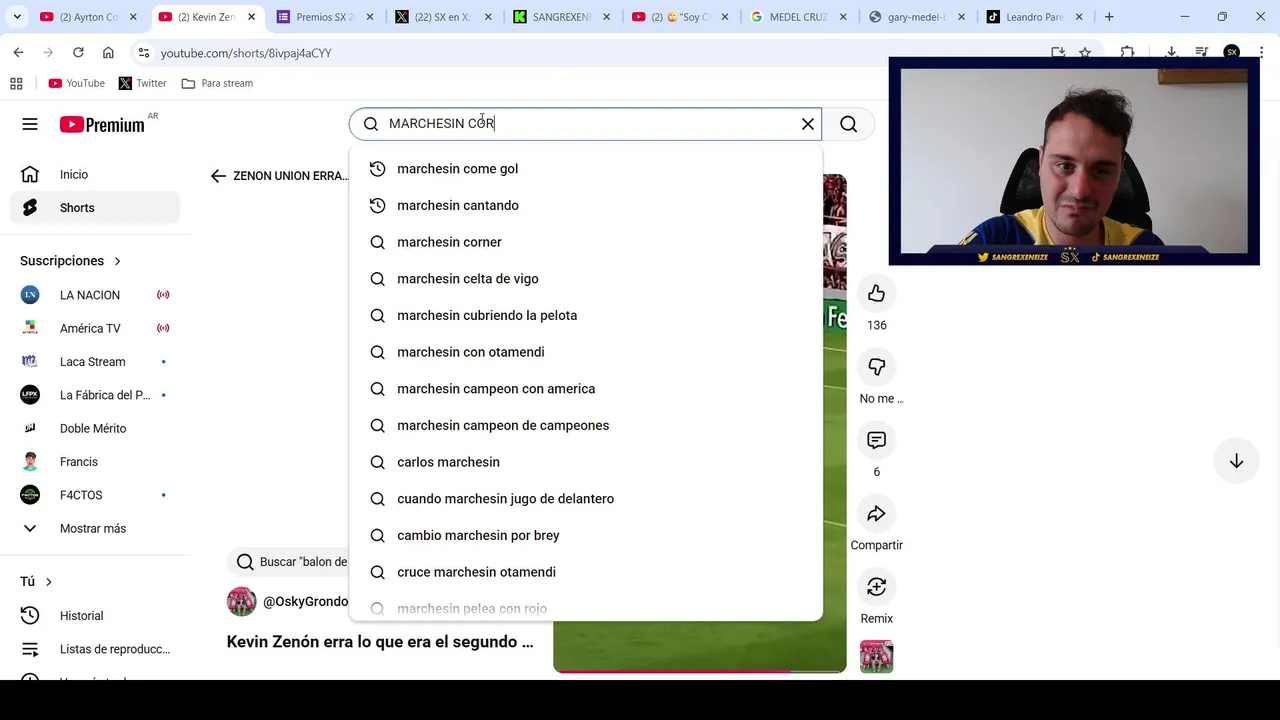Open Laca Stream channel
This screenshot has height=720, width=1280.
(96, 362)
